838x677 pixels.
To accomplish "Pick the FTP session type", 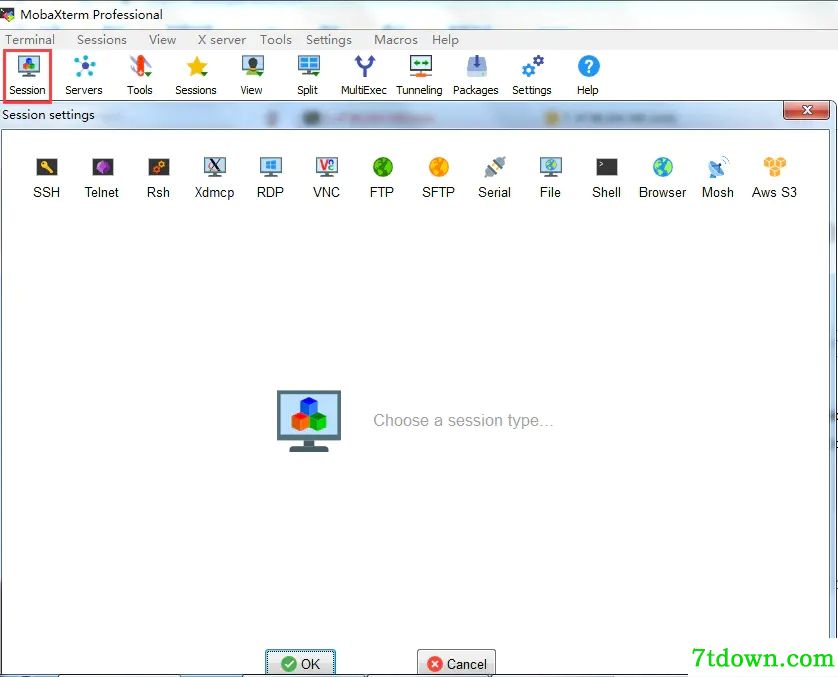I will coord(382,178).
